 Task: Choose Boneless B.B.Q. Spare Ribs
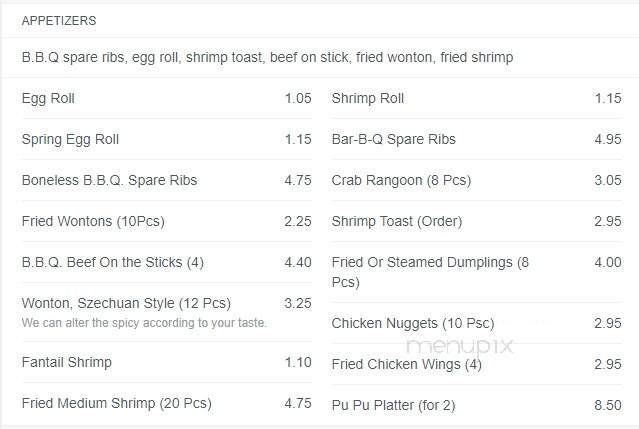click(x=109, y=180)
